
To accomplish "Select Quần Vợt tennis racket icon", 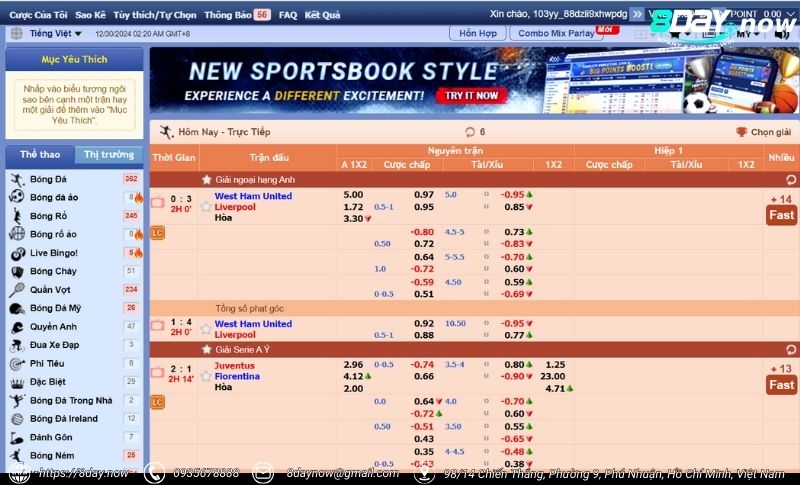I will [17, 290].
